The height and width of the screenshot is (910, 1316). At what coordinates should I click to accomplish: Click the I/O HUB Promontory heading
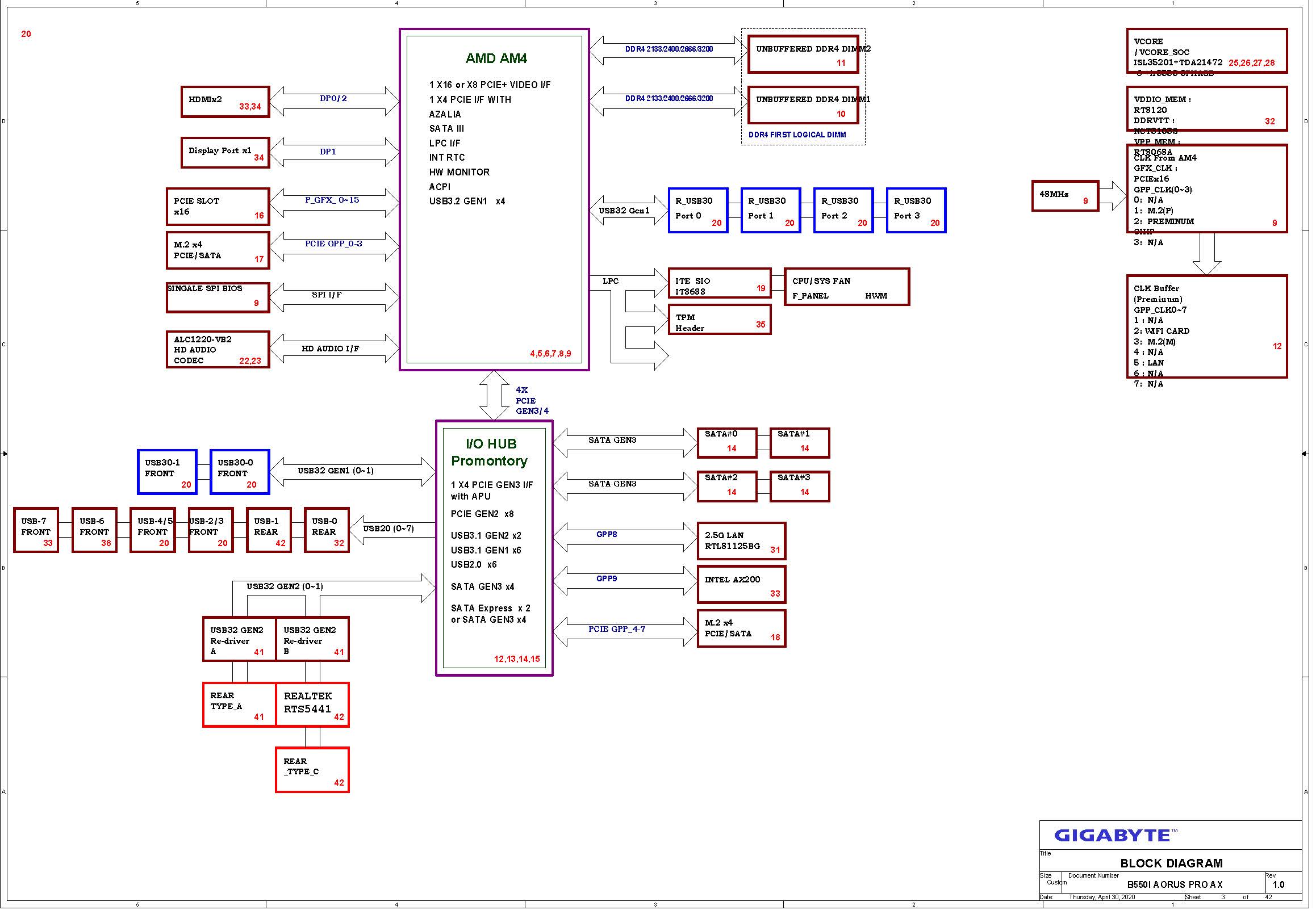tap(490, 452)
